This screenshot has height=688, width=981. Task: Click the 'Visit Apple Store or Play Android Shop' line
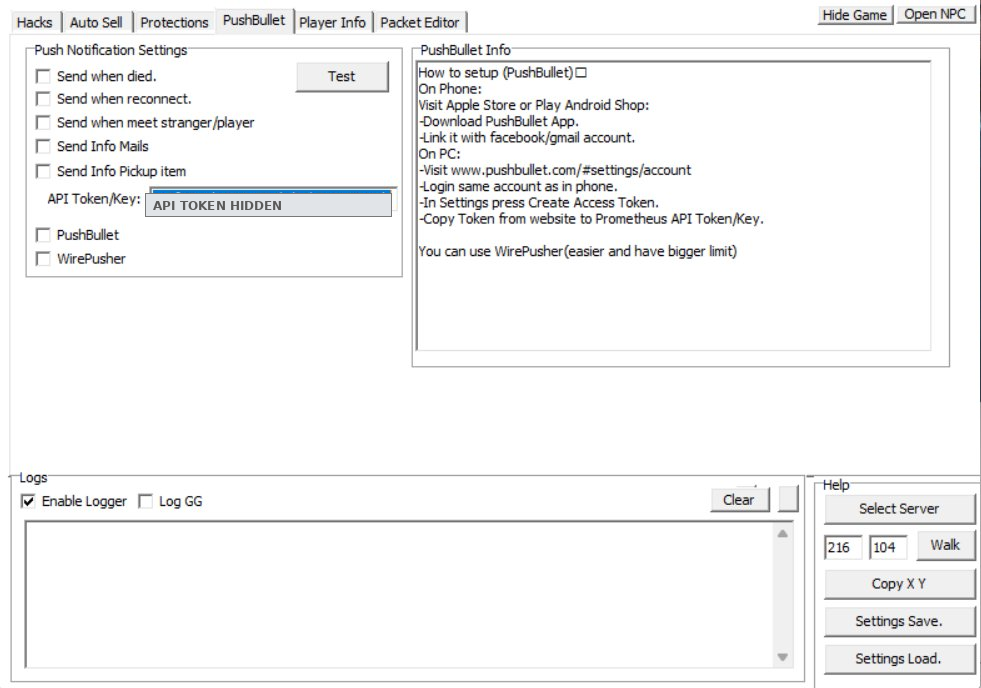click(x=534, y=105)
